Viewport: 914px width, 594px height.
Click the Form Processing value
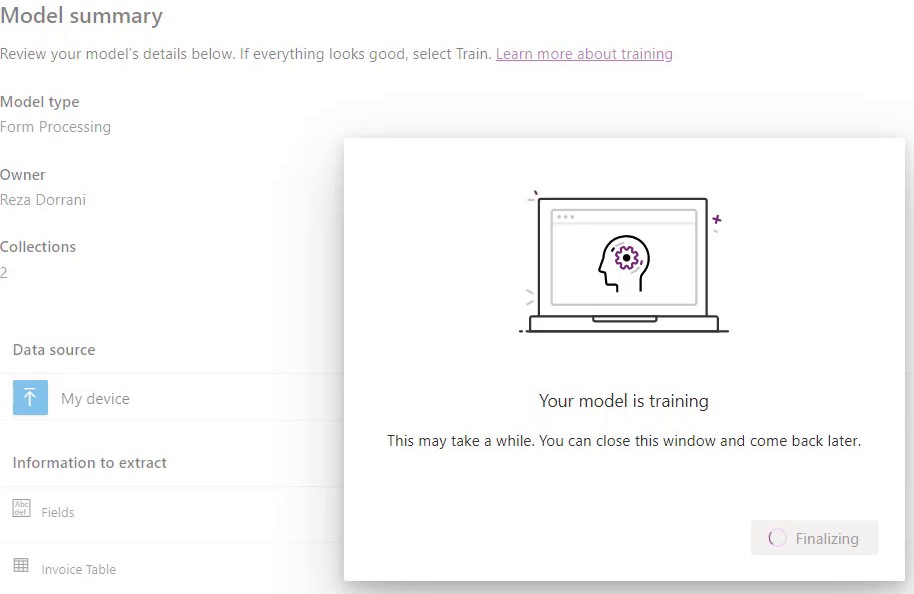tap(55, 127)
